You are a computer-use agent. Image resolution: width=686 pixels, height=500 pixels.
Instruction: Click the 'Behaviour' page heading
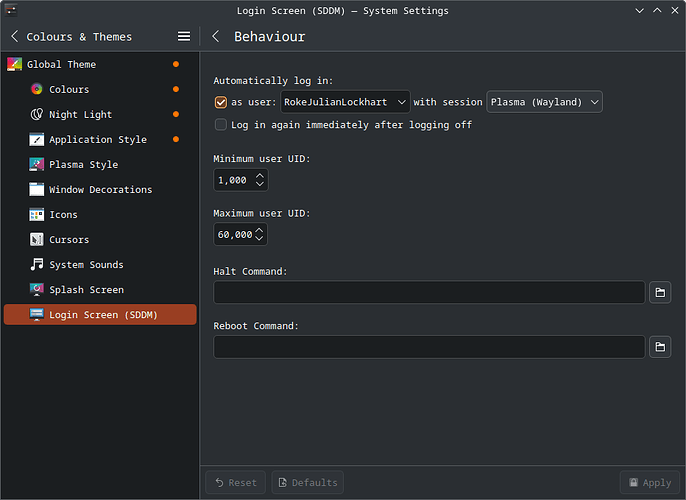pos(270,37)
